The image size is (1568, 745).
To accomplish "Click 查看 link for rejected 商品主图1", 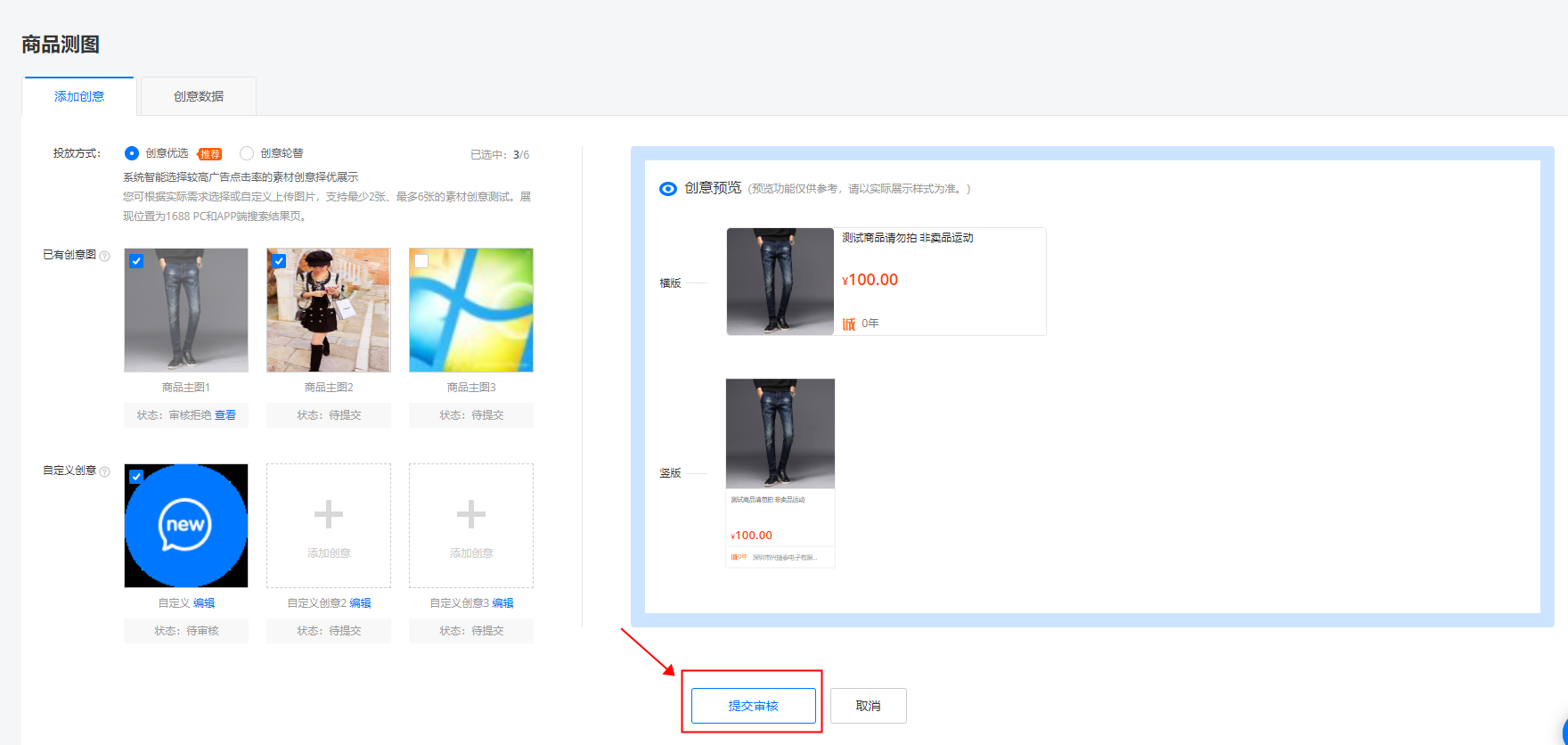I will tap(225, 415).
